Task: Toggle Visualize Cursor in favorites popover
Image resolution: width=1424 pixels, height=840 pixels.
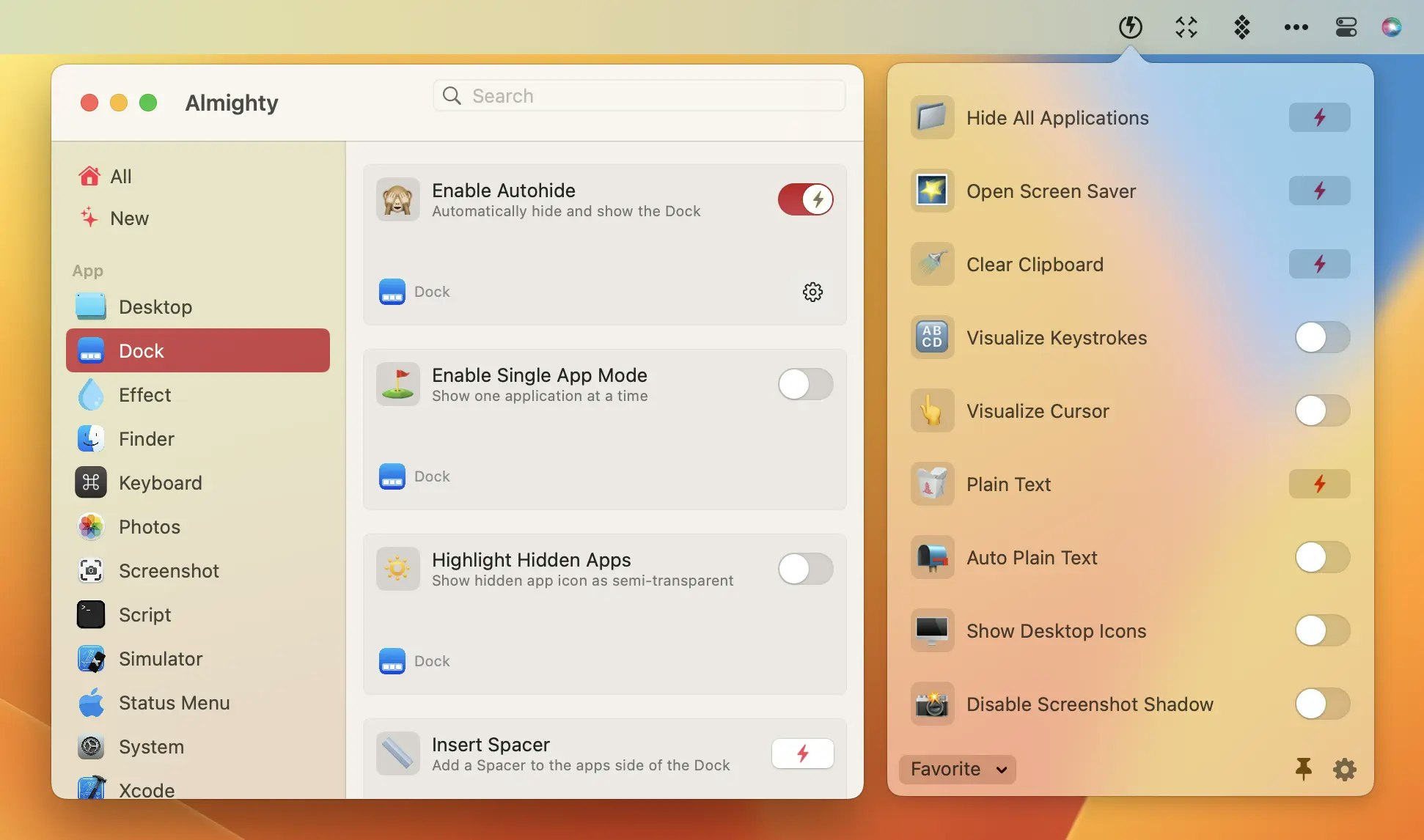Action: click(x=1322, y=411)
